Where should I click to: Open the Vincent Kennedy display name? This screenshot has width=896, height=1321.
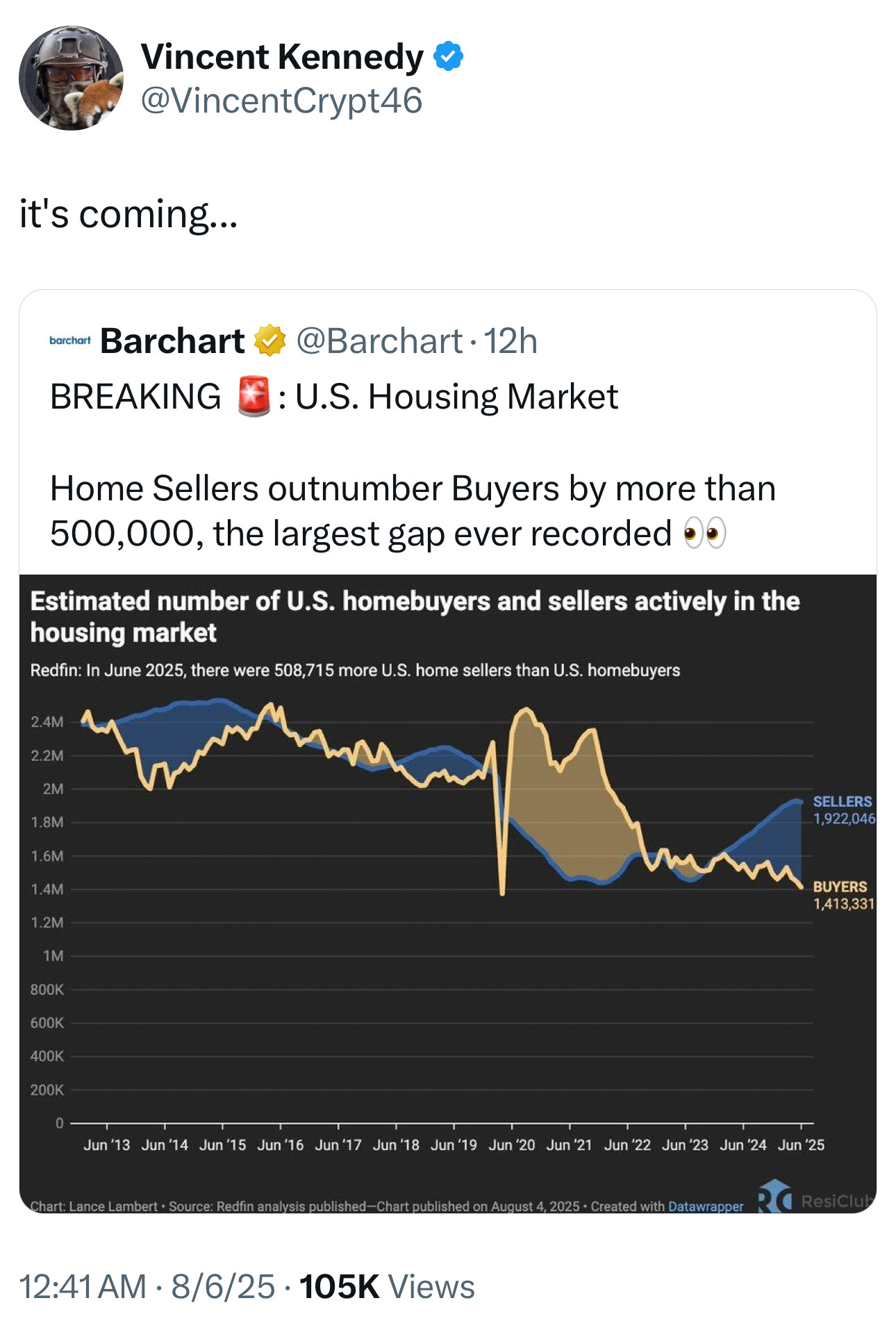coord(282,57)
